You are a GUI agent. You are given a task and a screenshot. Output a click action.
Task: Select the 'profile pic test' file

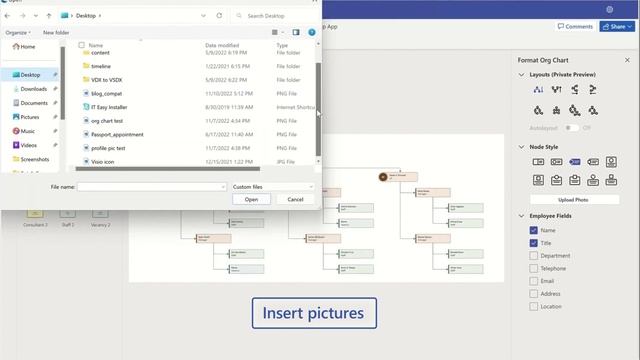click(x=108, y=148)
